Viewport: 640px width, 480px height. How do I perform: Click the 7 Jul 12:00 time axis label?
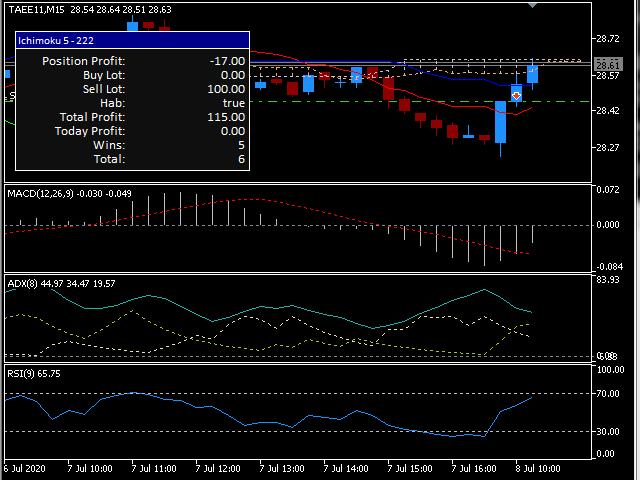218,468
